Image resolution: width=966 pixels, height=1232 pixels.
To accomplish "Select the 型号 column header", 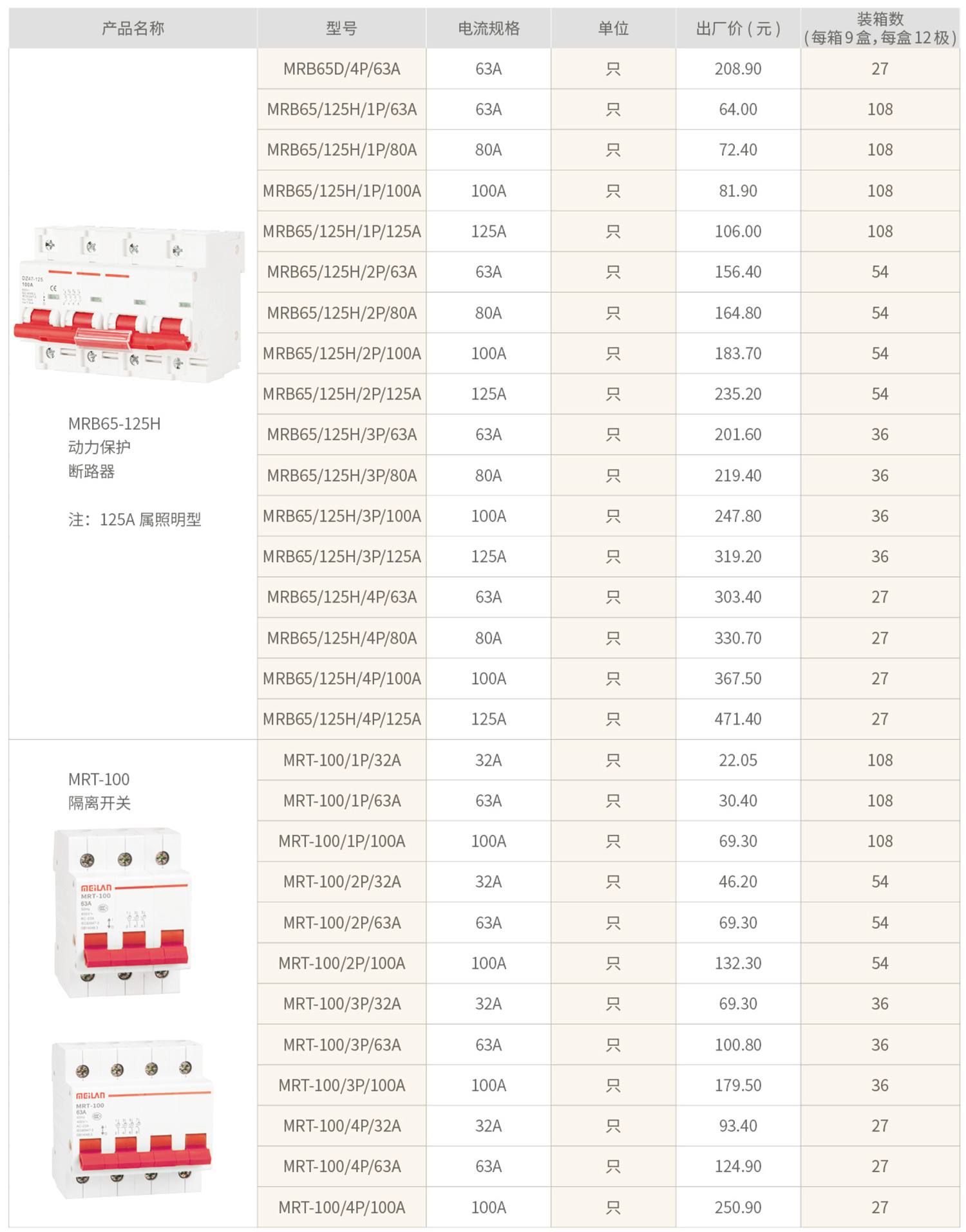I will pos(341,28).
